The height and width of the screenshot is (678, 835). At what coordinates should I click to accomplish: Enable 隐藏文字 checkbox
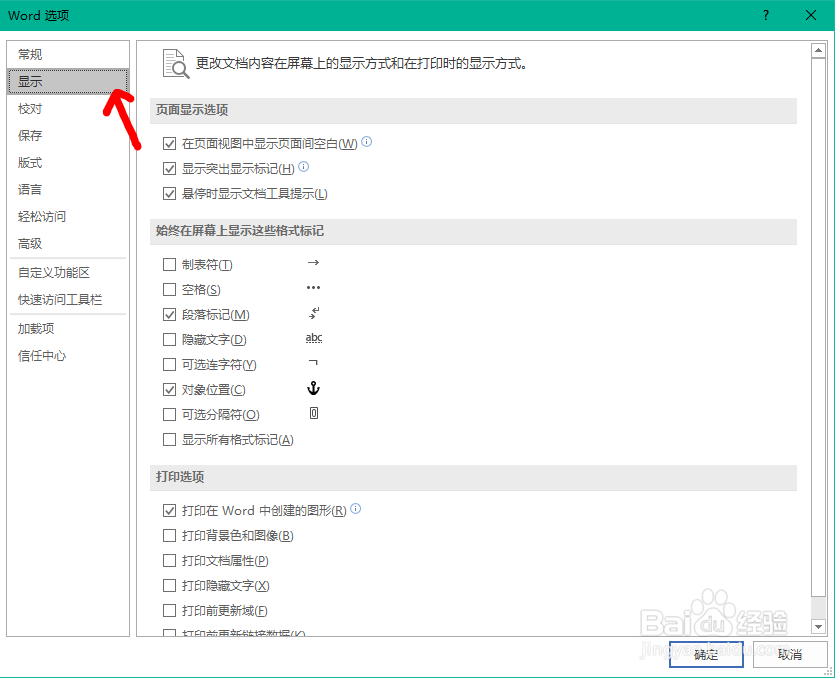click(x=169, y=340)
